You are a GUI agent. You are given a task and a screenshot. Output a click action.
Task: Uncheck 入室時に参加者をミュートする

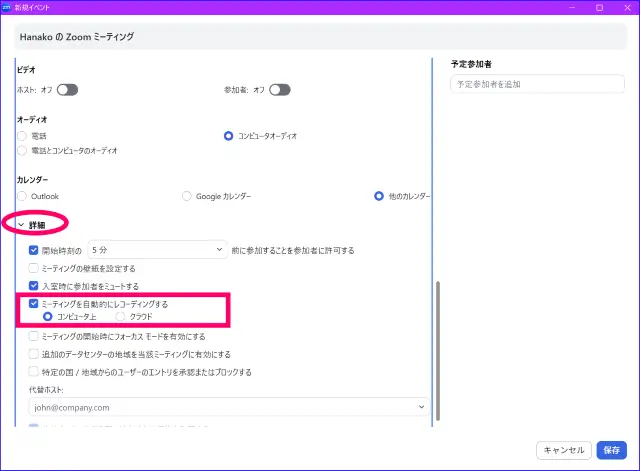[34, 286]
